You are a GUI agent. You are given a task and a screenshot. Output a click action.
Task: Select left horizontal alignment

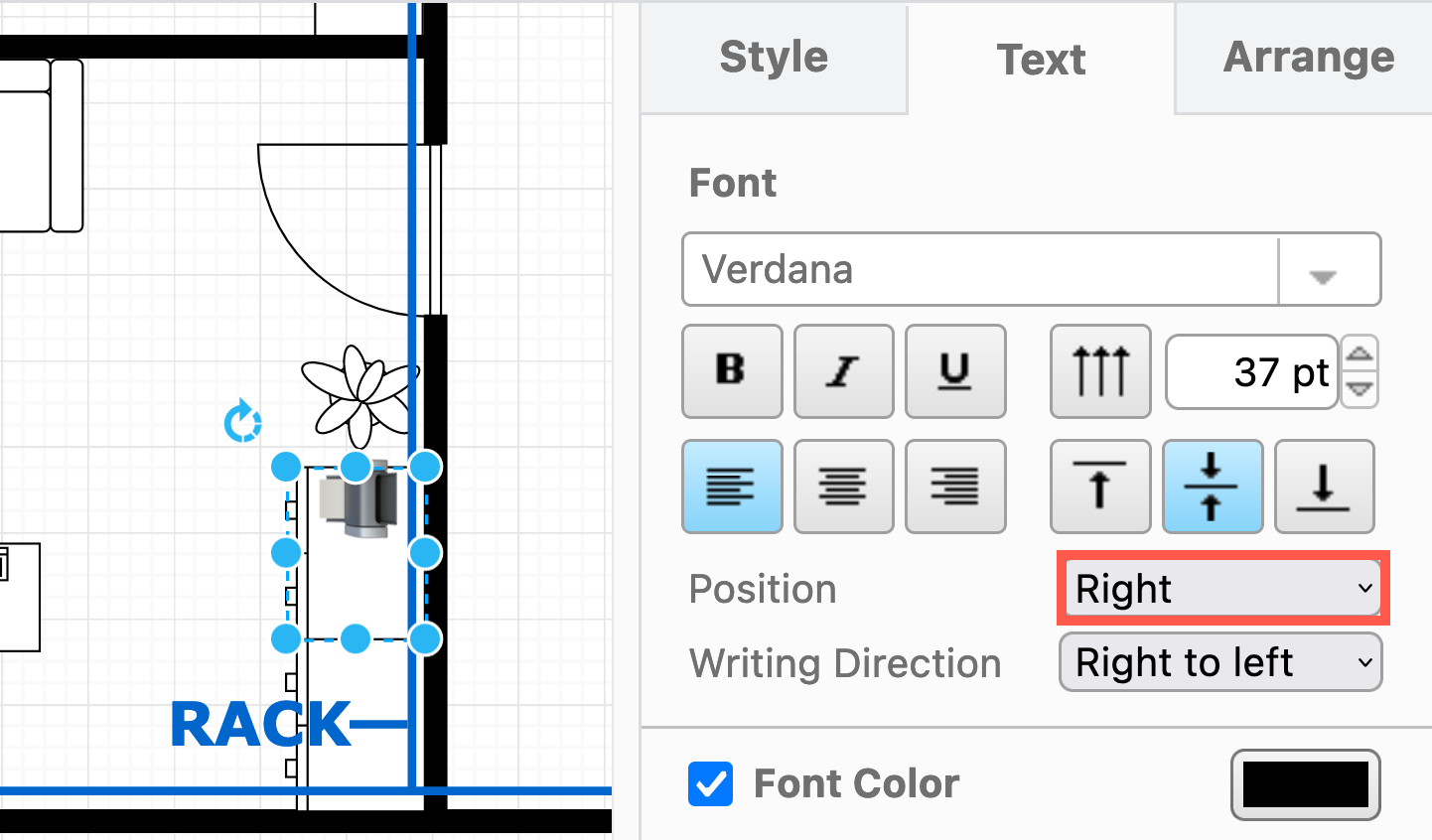point(732,487)
